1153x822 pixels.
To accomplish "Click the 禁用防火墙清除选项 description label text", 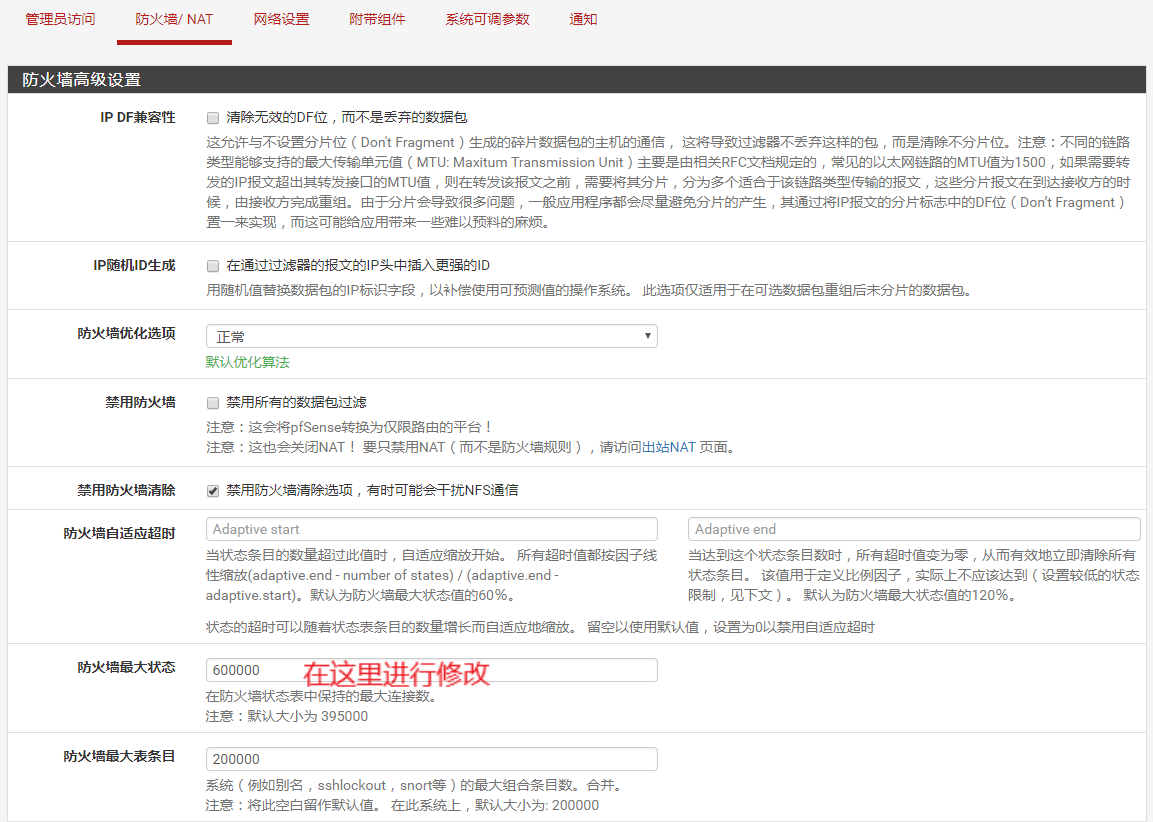I will (372, 491).
